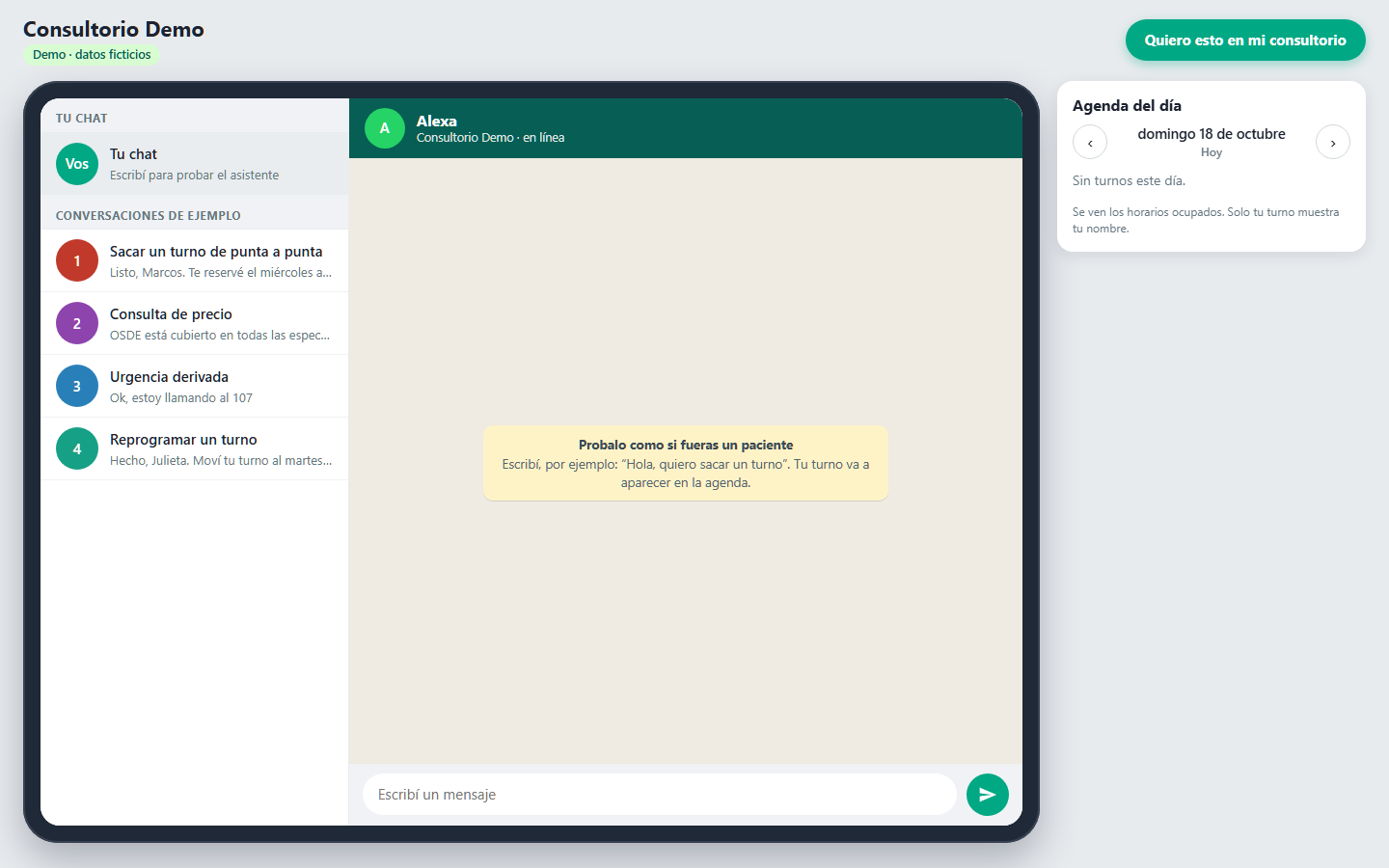
Task: Click the "Hoy" label under the date
Action: [x=1212, y=152]
